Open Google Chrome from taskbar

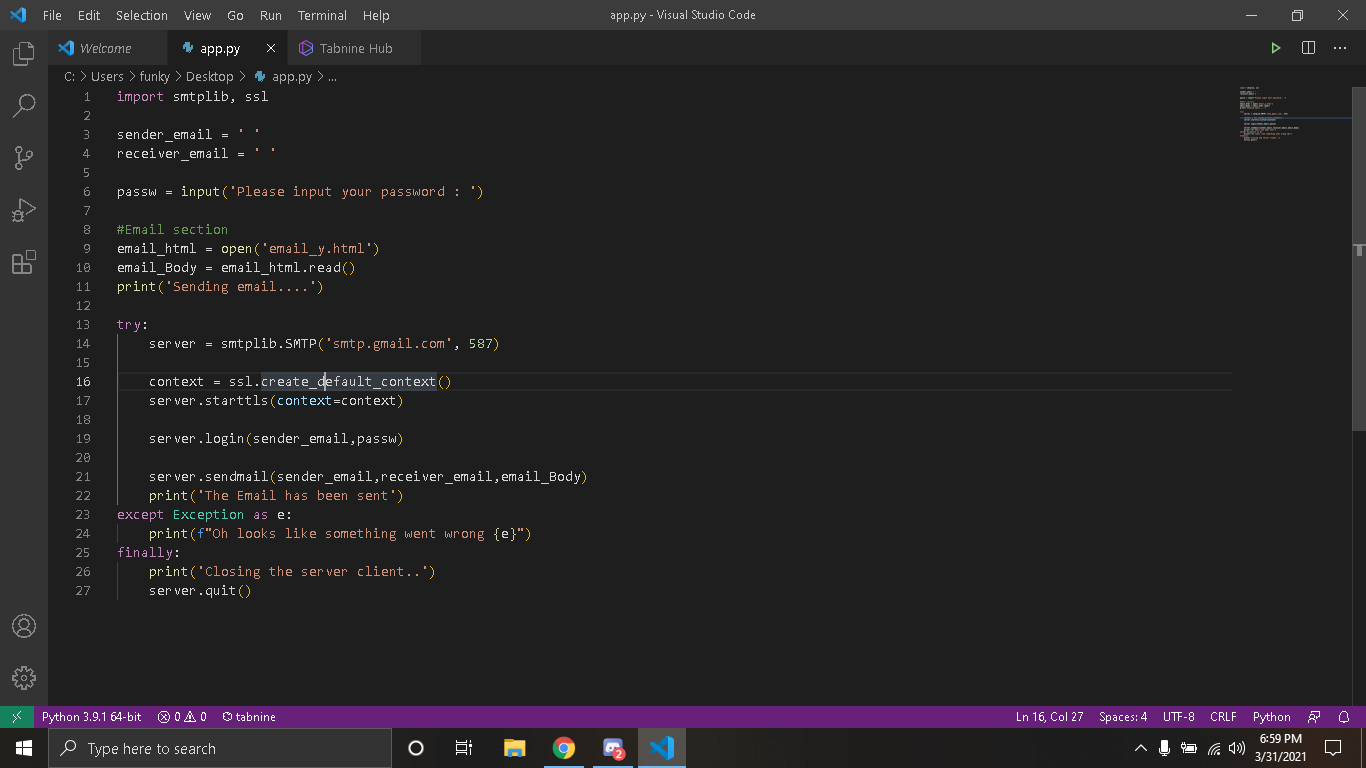[564, 748]
